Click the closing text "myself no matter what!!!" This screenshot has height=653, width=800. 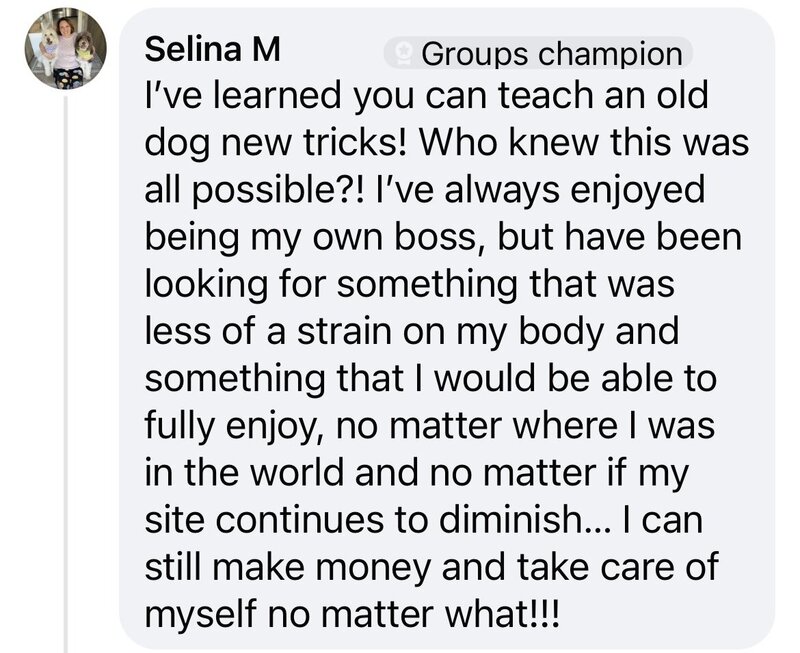pyautogui.click(x=352, y=614)
